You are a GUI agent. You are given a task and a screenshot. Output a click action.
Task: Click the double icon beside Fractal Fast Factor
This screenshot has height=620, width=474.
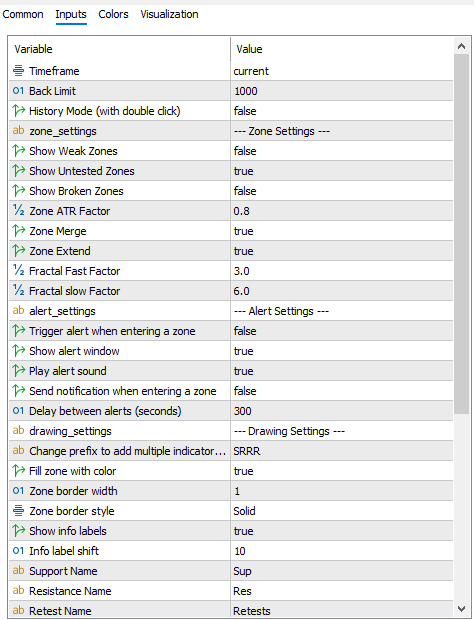[19, 270]
